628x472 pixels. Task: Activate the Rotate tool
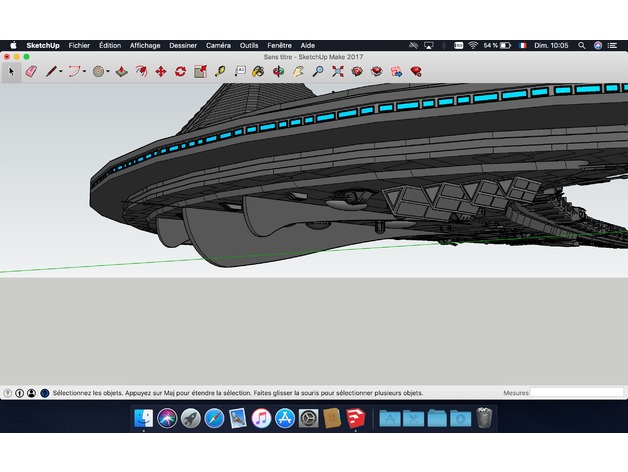click(180, 72)
